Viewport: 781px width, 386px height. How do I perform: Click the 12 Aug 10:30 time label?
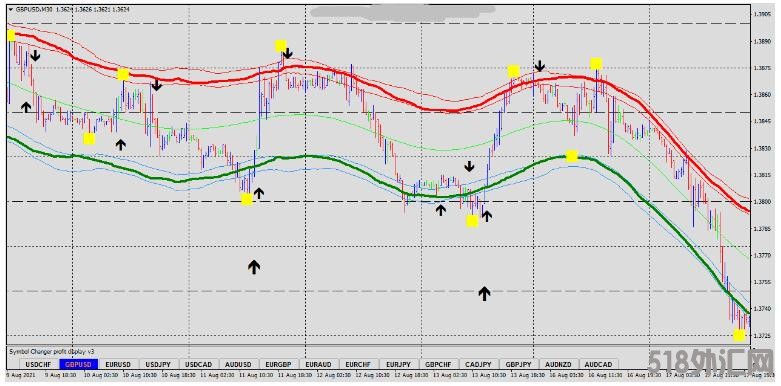[x=373, y=374]
